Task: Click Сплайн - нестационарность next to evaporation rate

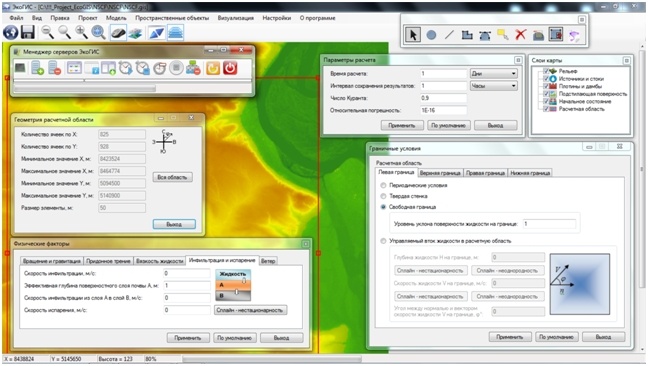Action: (250, 310)
